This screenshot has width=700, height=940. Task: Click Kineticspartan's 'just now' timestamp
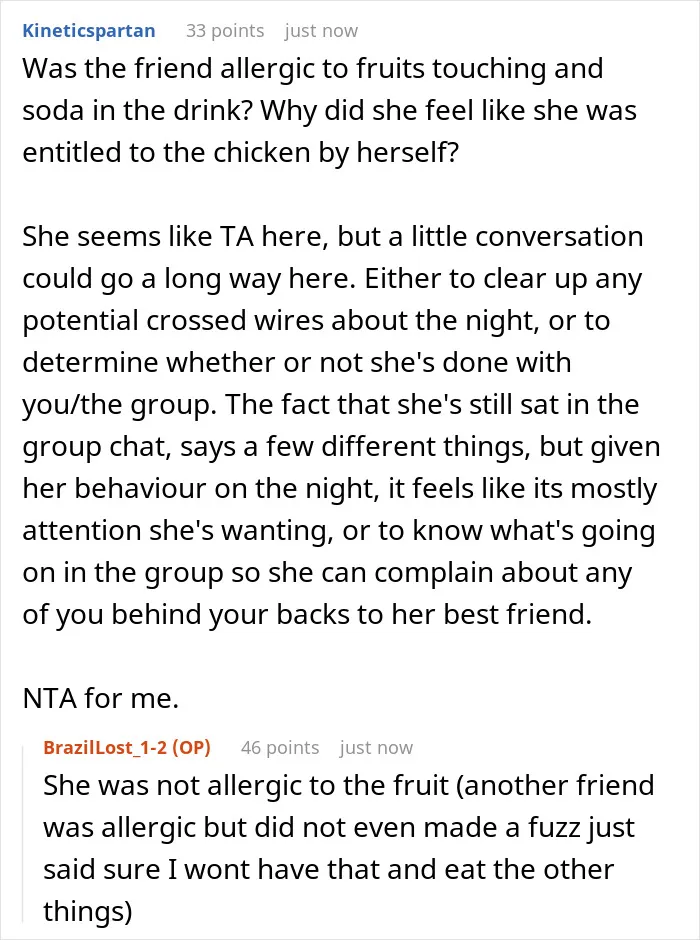coord(321,31)
